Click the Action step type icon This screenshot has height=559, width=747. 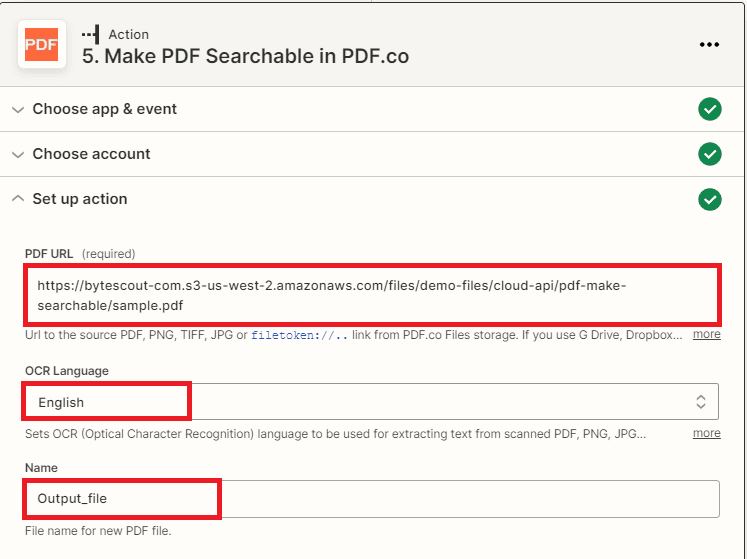pos(91,34)
